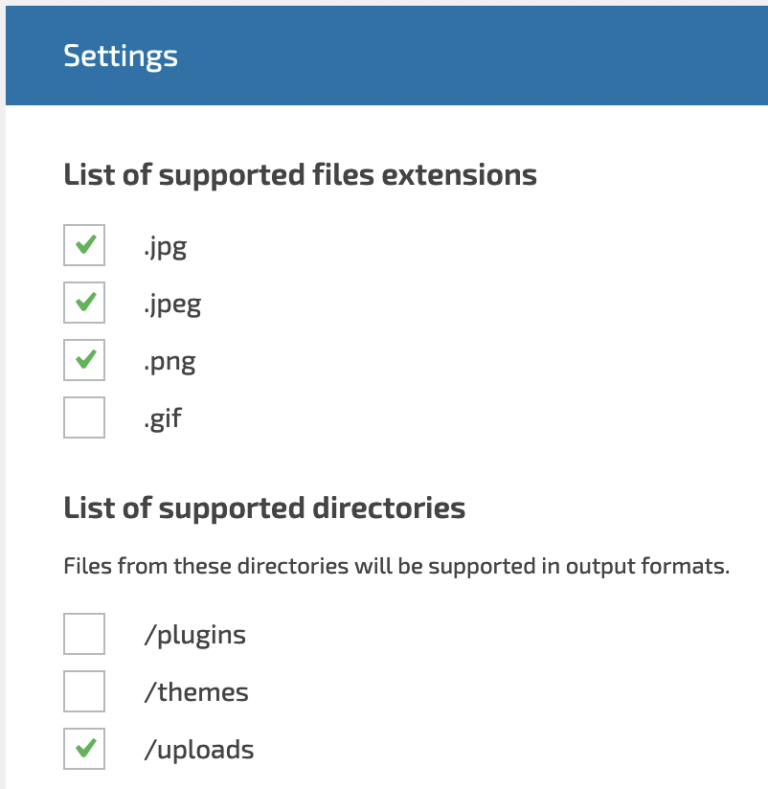Click the /themes label text

196,692
